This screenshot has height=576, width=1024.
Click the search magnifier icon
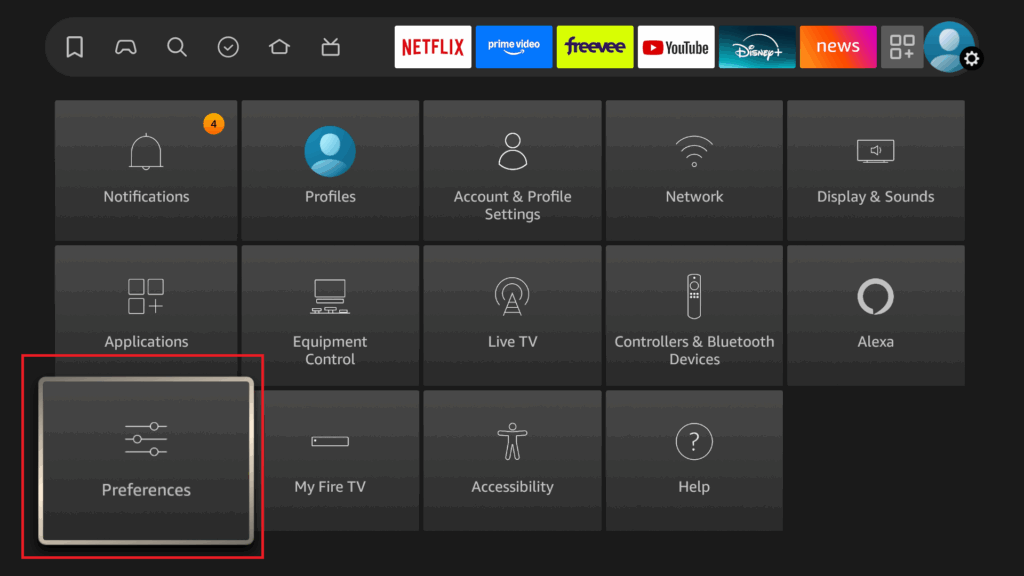click(177, 47)
